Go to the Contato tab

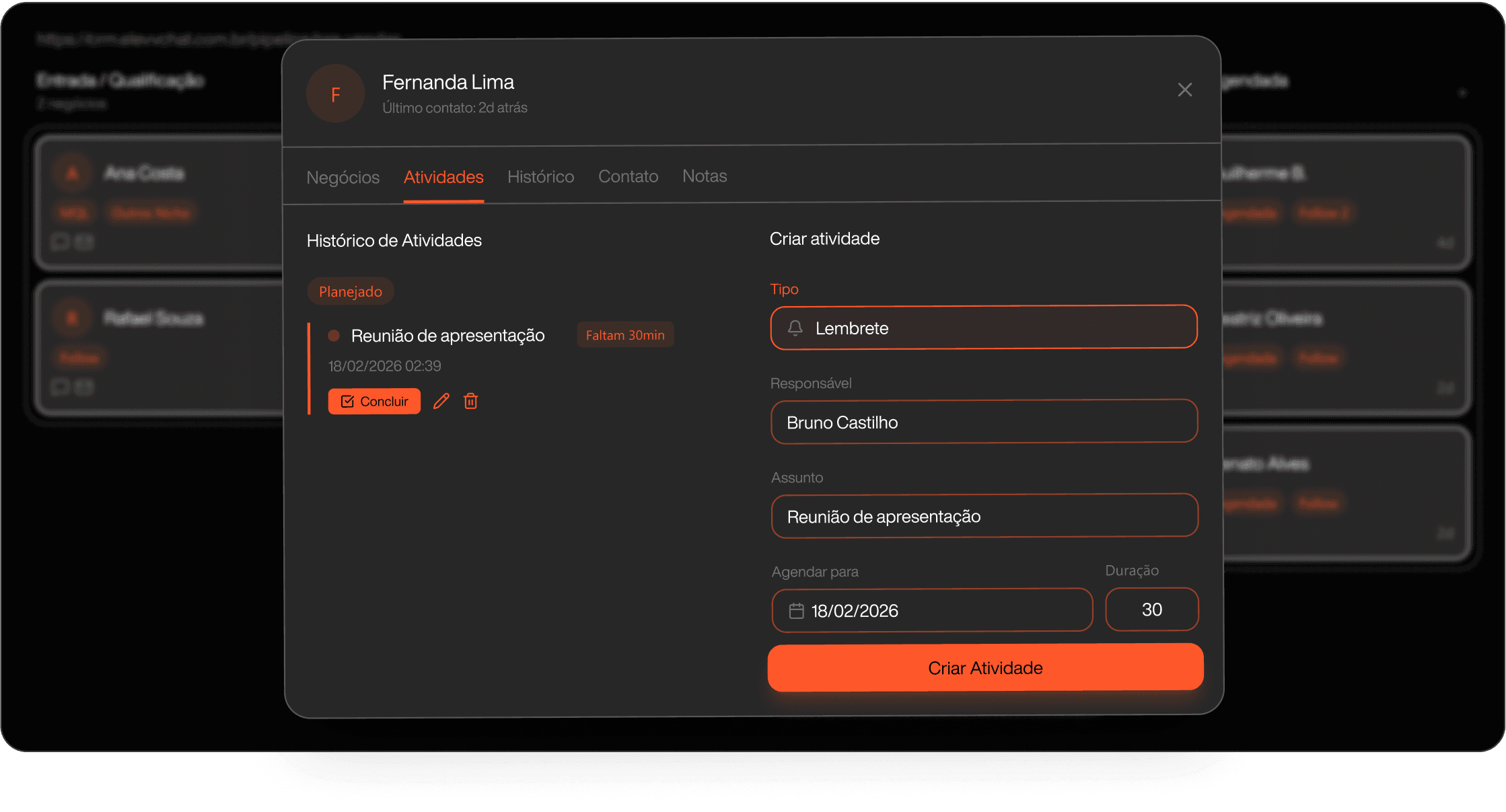pos(628,176)
